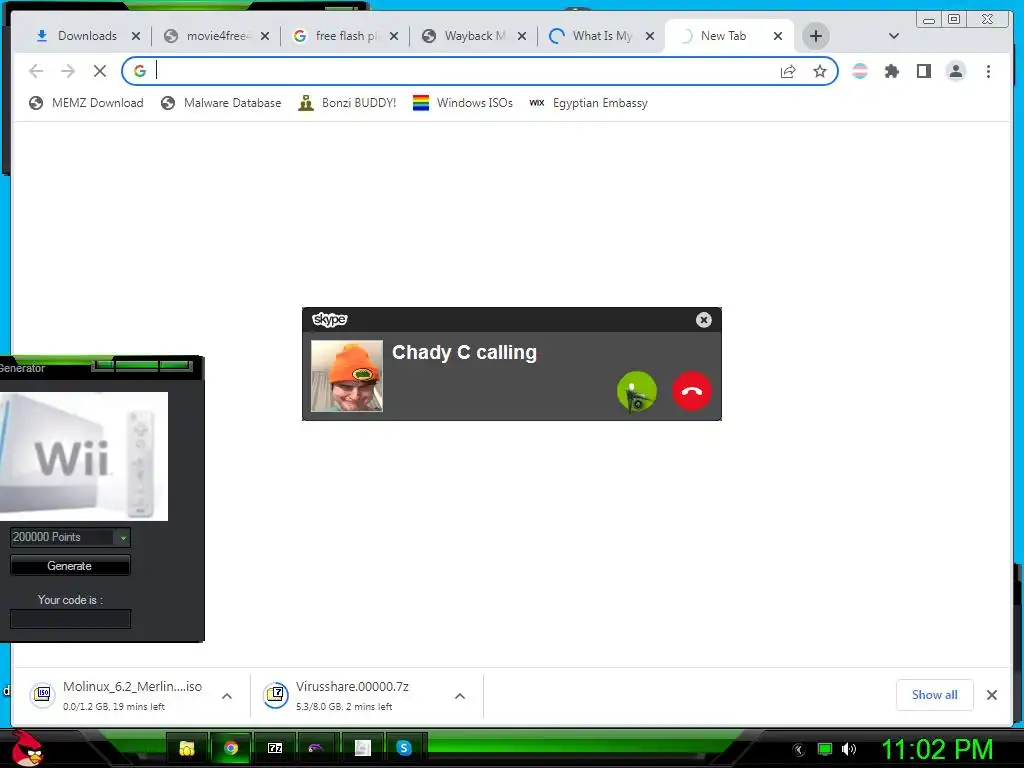Open the document window taskbar icon
Image resolution: width=1024 pixels, height=768 pixels.
[362, 748]
